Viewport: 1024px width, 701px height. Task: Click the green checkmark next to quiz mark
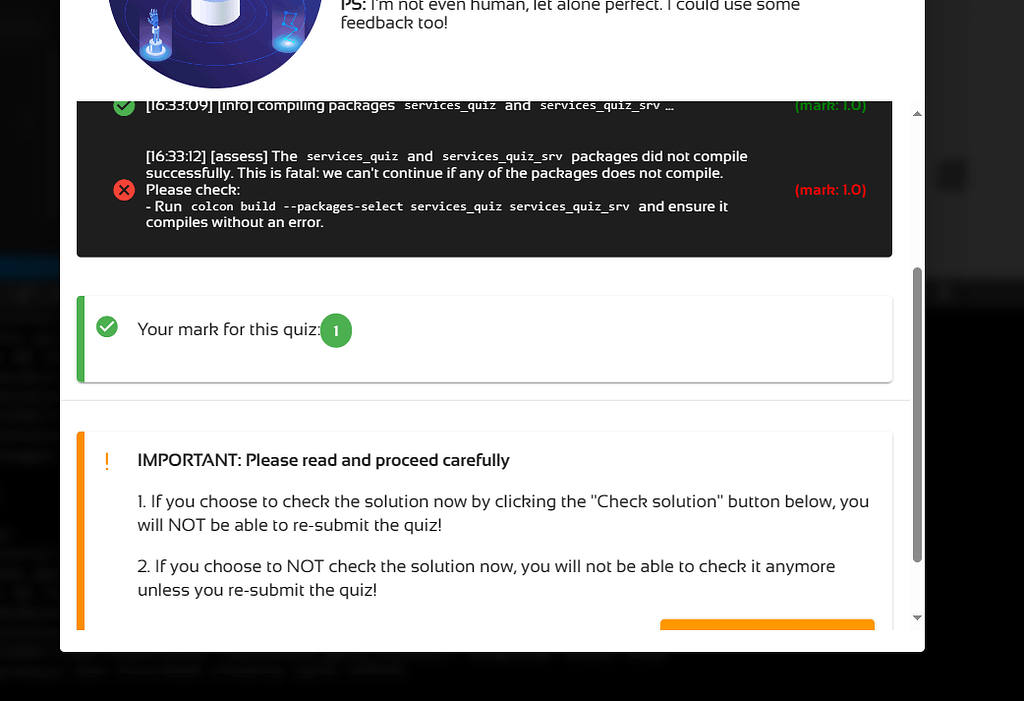107,327
